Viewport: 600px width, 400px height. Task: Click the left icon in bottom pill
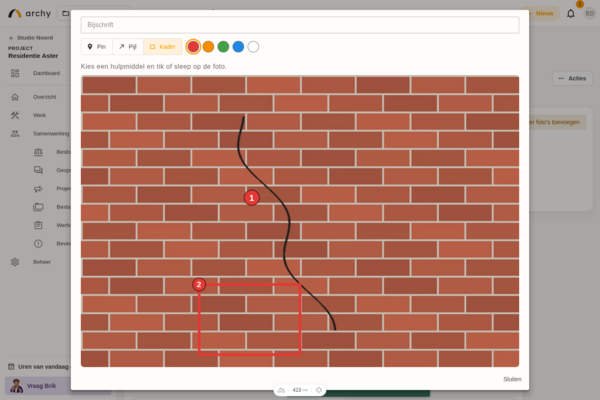click(x=281, y=390)
